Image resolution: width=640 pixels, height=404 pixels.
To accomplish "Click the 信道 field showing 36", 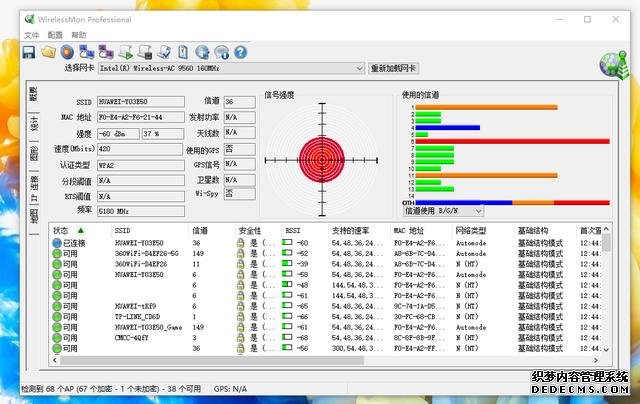I will pyautogui.click(x=240, y=102).
